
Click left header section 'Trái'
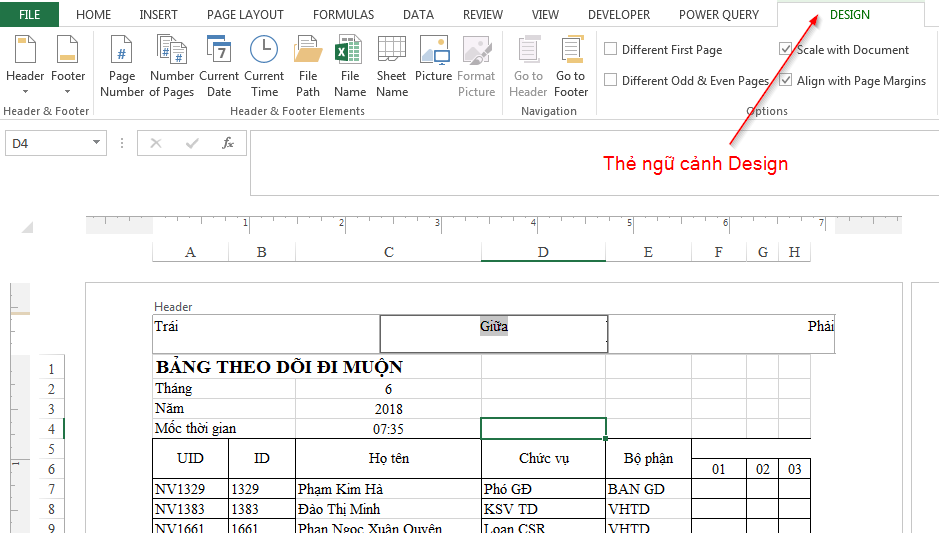click(266, 334)
